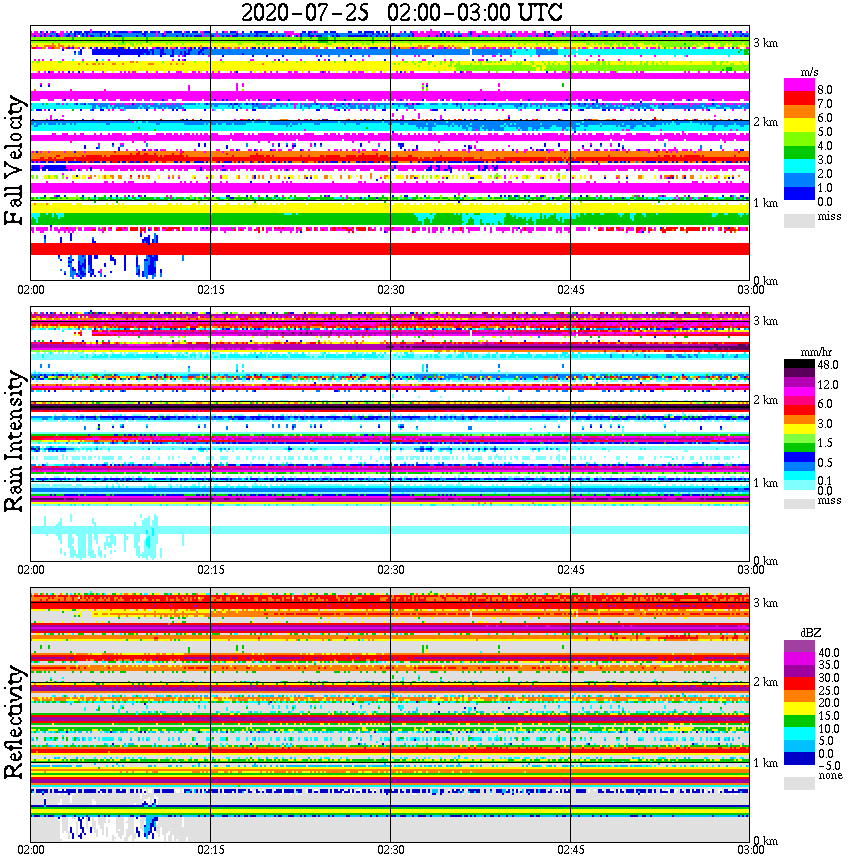Screen dimensions: 850x868
Task: Select the grey none swatch in dBZ legend
Action: tap(799, 783)
